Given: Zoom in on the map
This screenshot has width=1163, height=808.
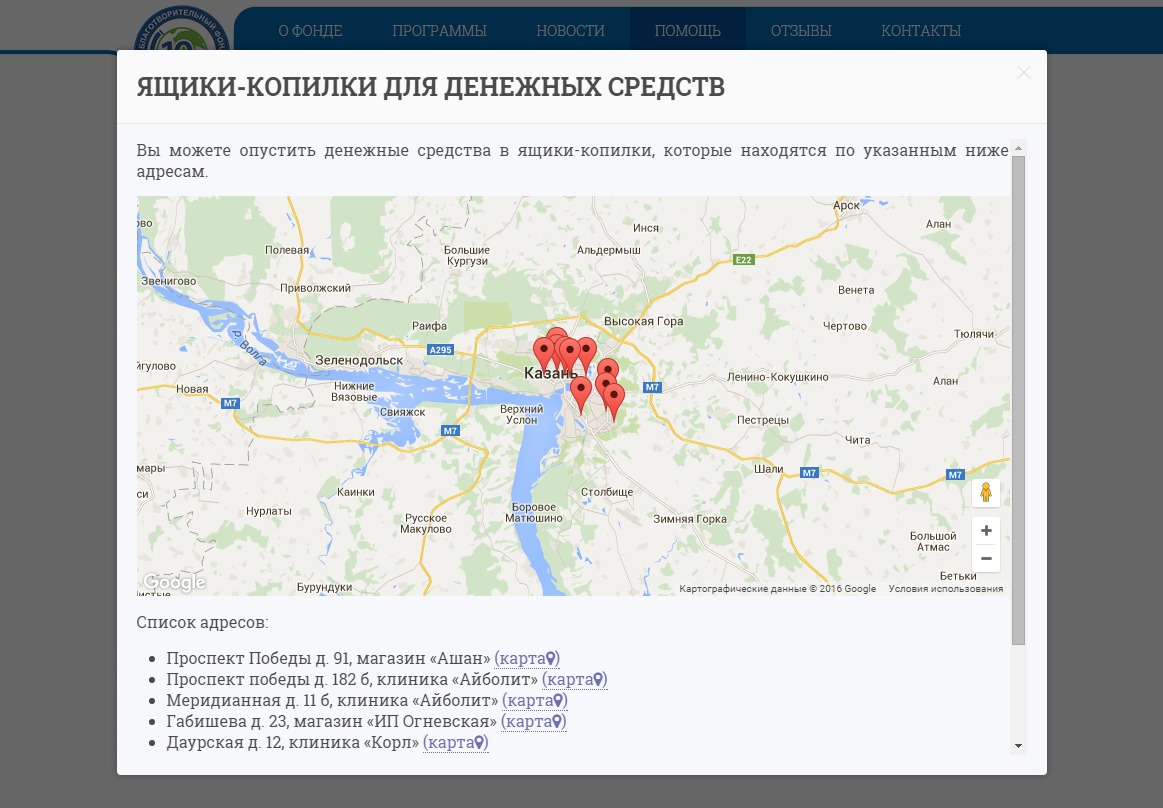Looking at the screenshot, I should [x=986, y=531].
